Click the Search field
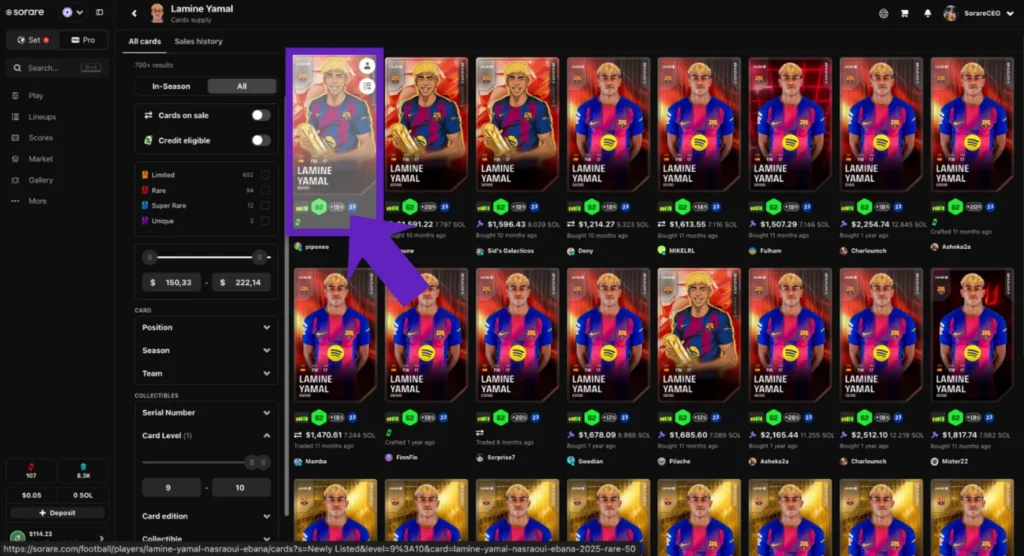Viewport: 1024px width, 556px height. 56,67
